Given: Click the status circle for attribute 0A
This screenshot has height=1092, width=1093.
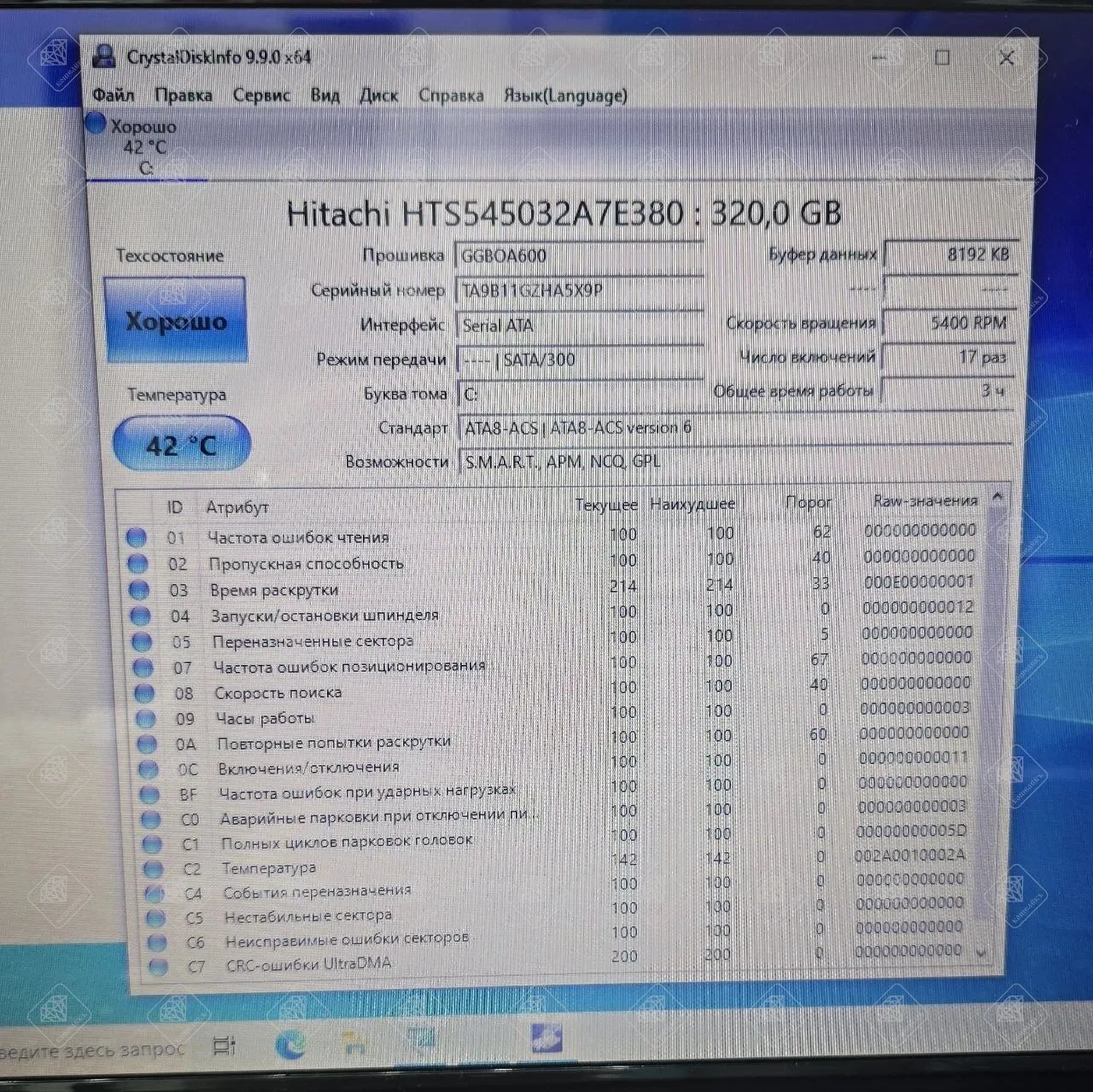Looking at the screenshot, I should click(x=148, y=745).
